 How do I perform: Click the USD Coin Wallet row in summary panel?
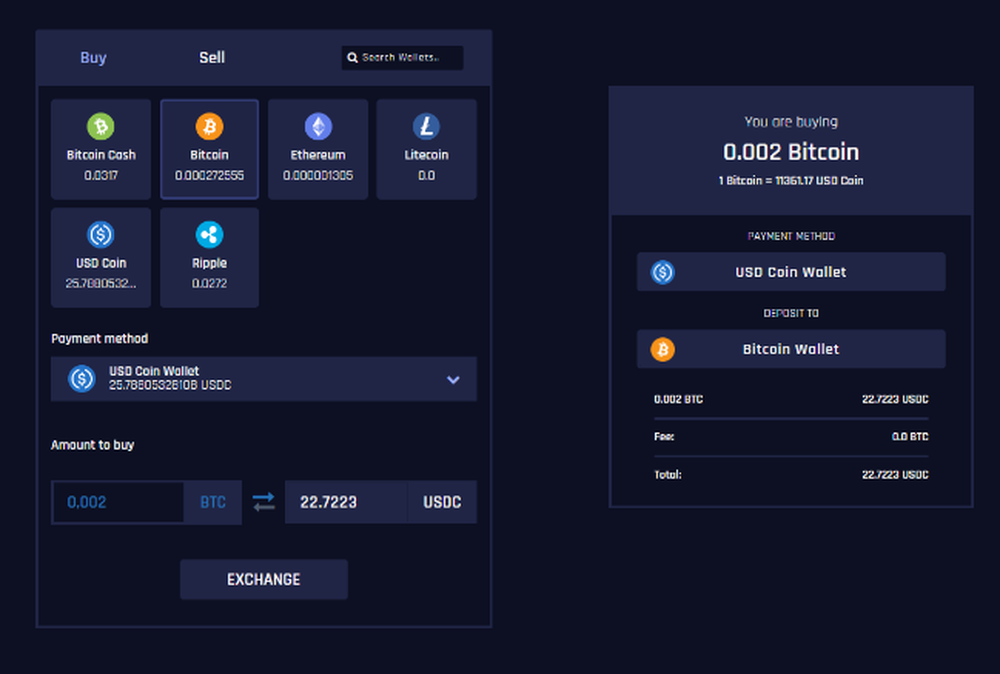click(x=791, y=272)
